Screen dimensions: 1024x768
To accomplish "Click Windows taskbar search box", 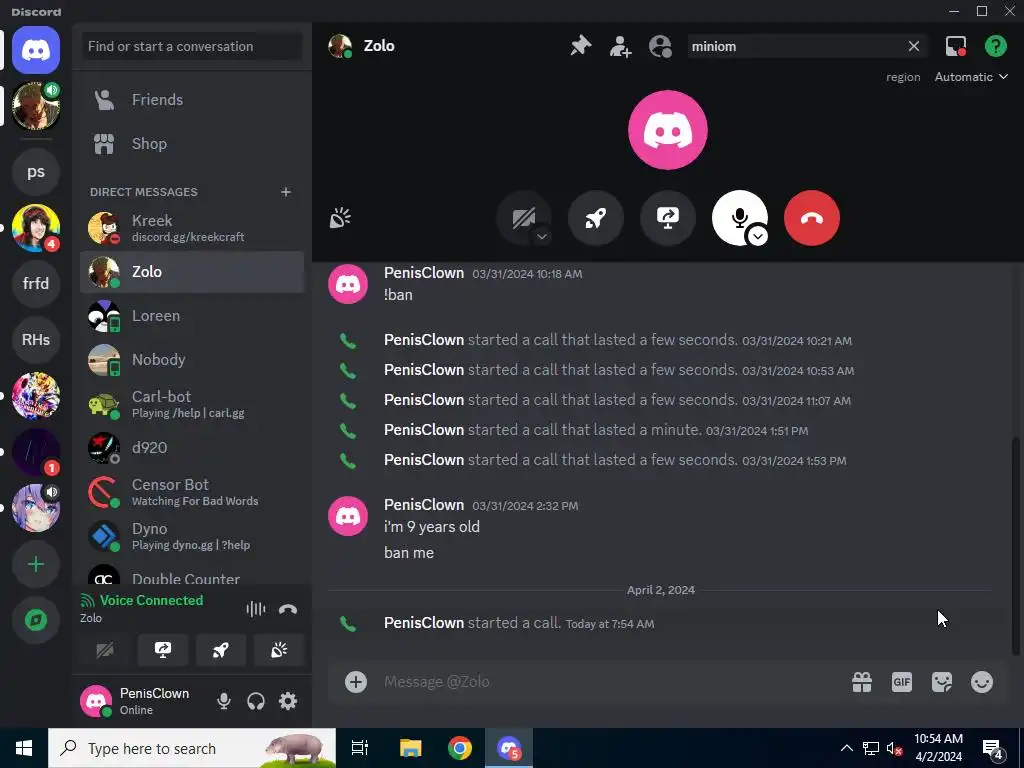I will (192, 748).
